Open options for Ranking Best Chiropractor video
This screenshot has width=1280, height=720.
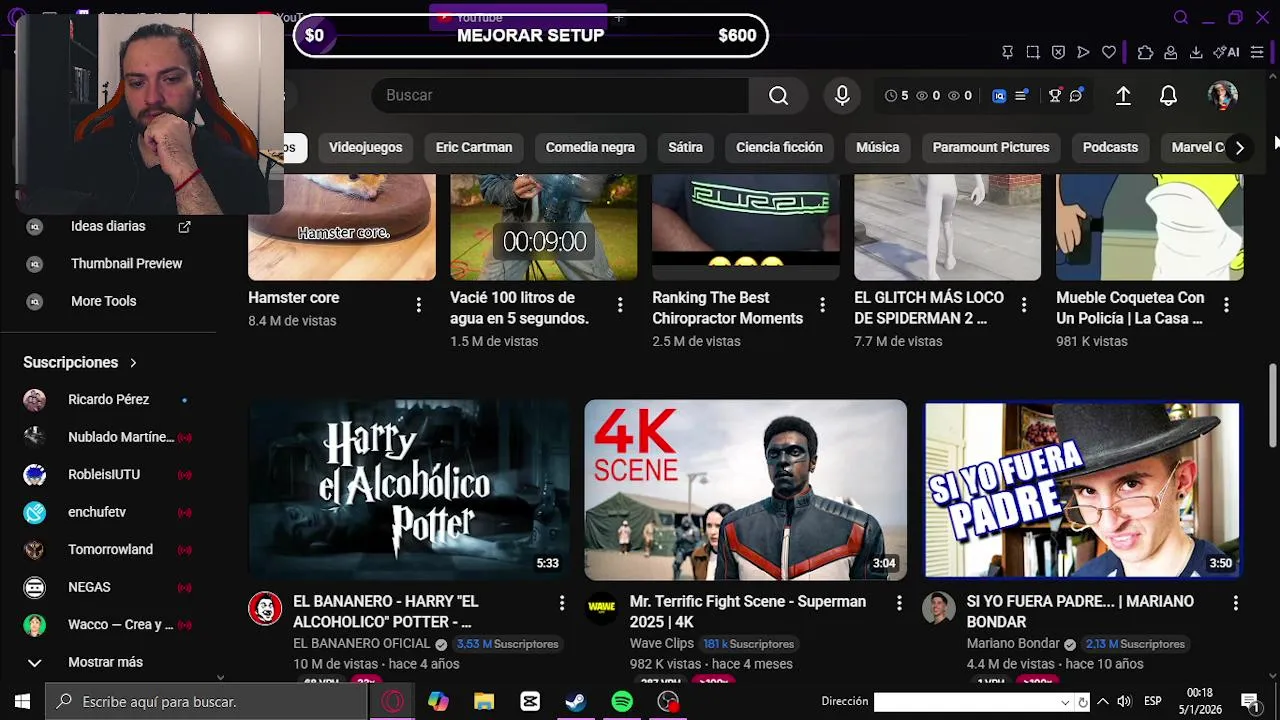[x=822, y=305]
